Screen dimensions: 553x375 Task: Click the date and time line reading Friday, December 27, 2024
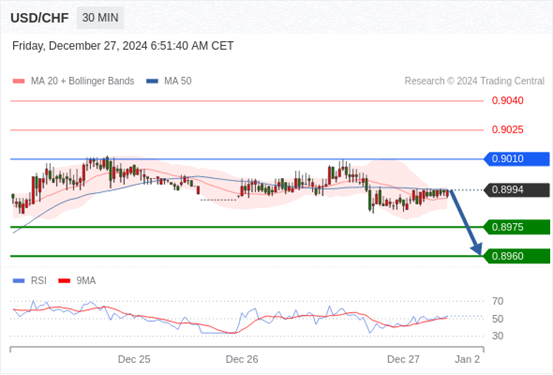click(x=123, y=46)
